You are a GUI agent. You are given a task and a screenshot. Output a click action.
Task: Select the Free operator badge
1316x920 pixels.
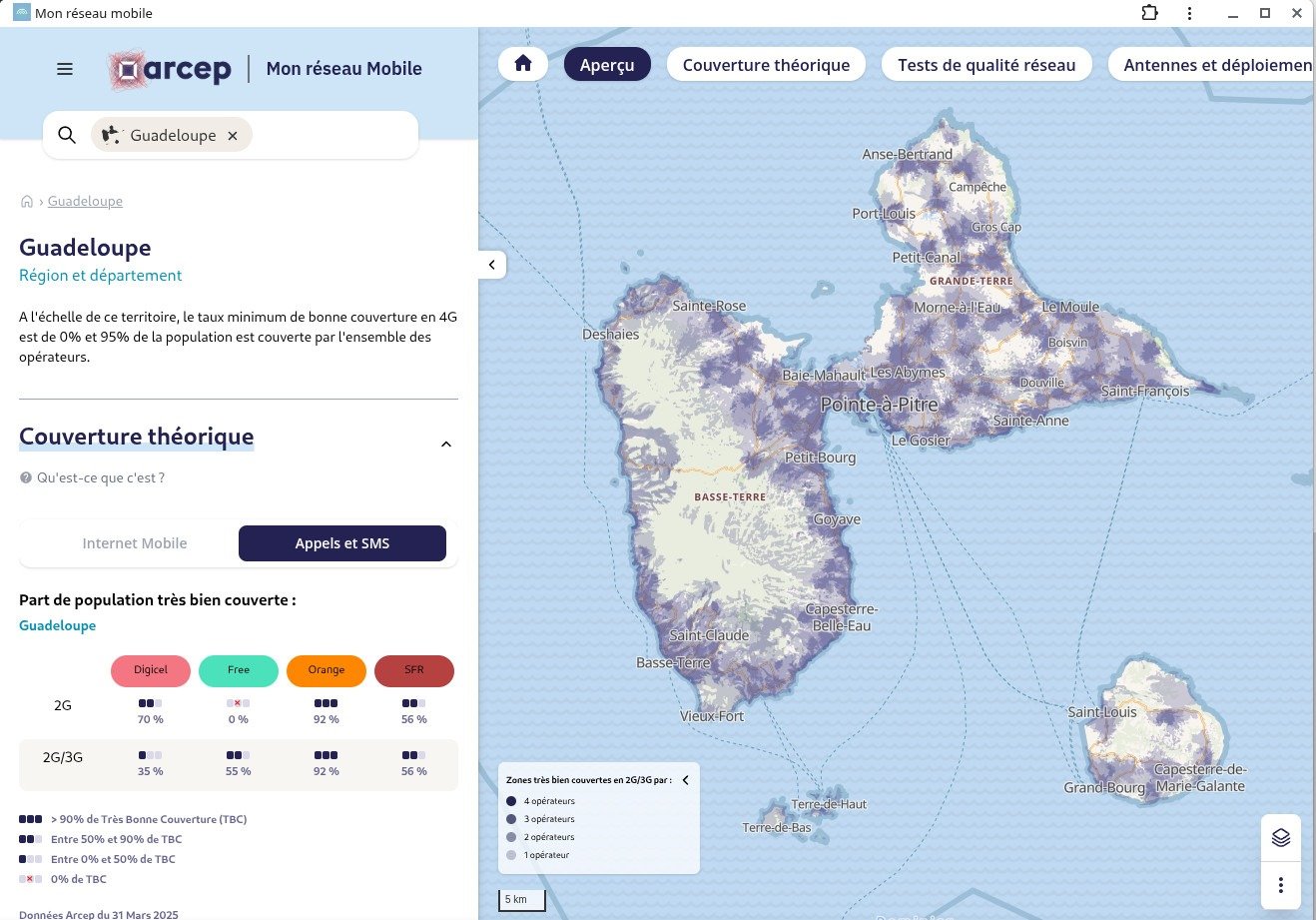(239, 670)
